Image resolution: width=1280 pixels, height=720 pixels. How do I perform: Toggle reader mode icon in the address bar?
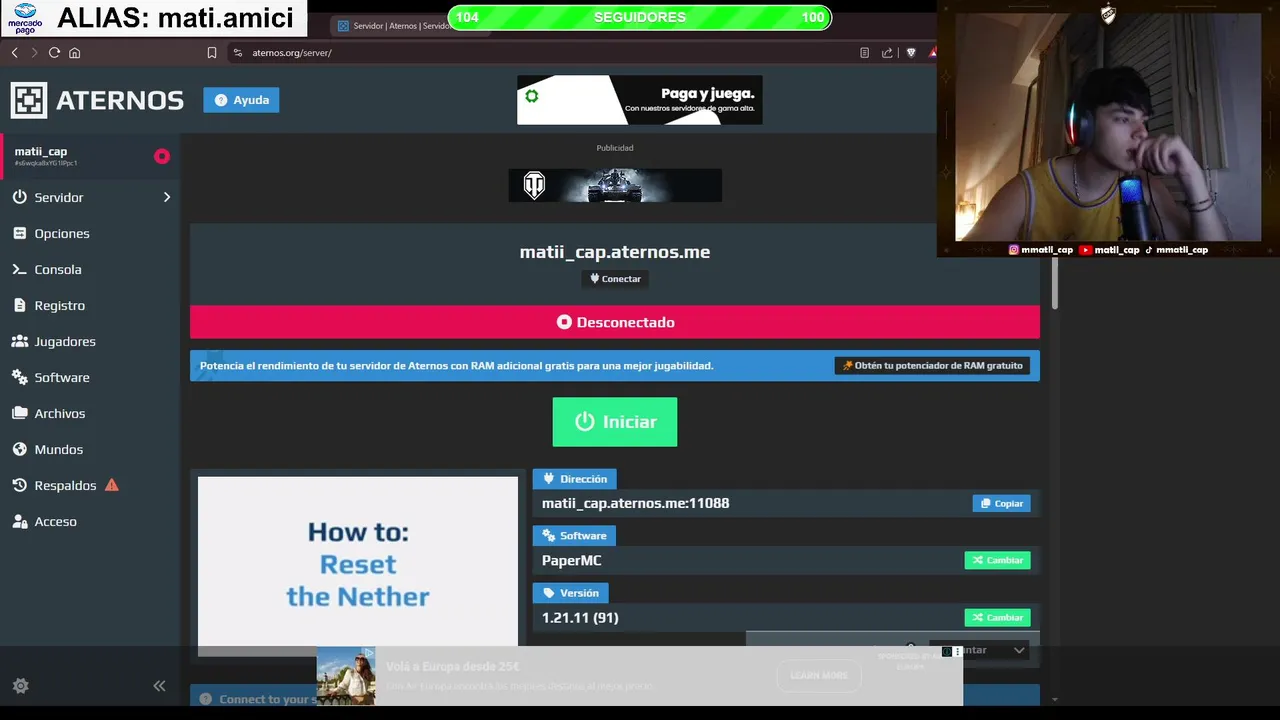864,53
